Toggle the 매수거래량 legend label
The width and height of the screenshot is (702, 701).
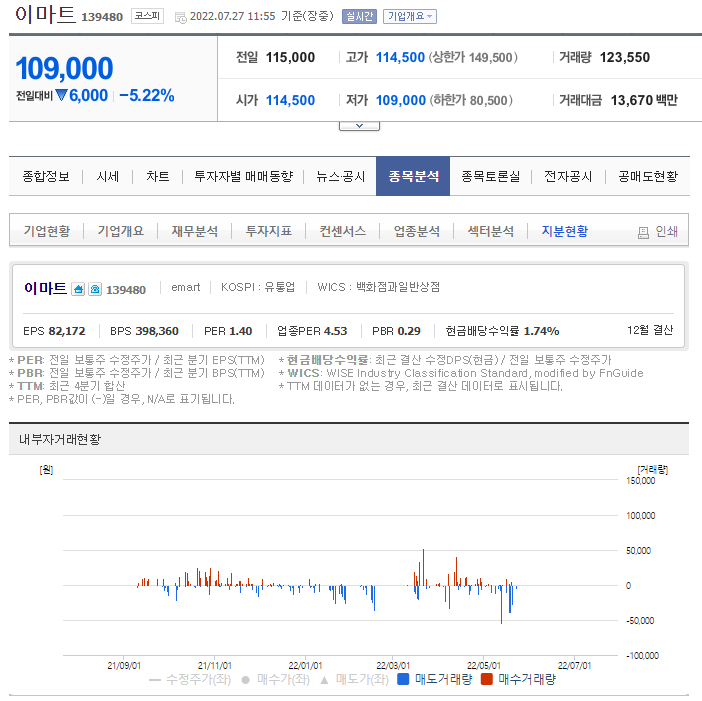point(527,680)
